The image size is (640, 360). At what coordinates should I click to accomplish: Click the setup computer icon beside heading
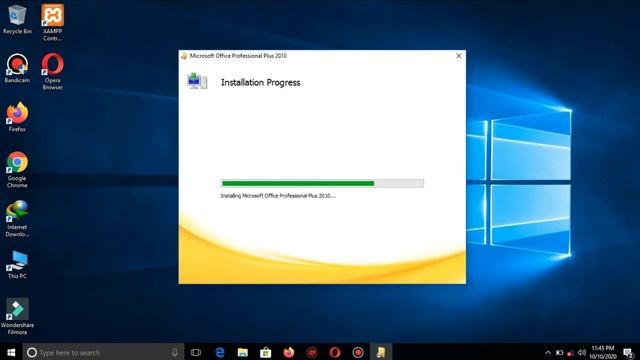click(x=197, y=81)
